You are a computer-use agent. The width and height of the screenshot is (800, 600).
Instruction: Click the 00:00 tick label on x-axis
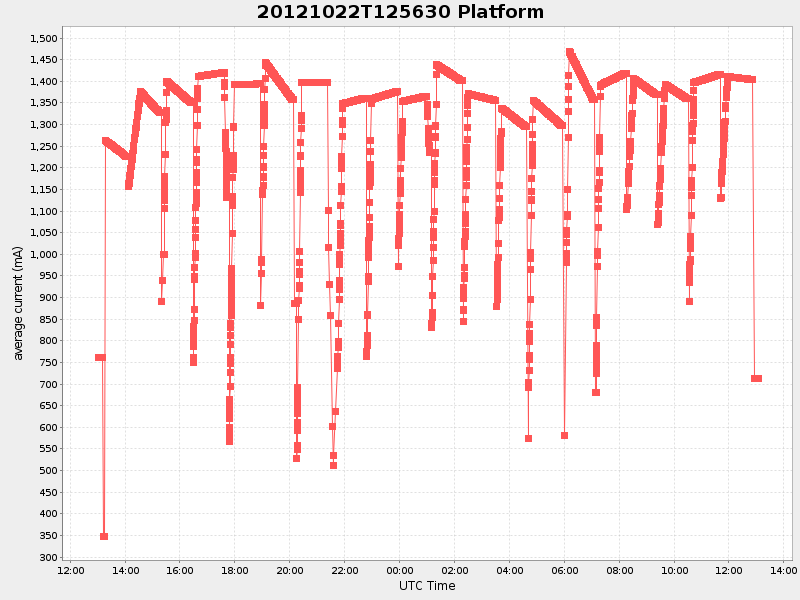pos(401,568)
